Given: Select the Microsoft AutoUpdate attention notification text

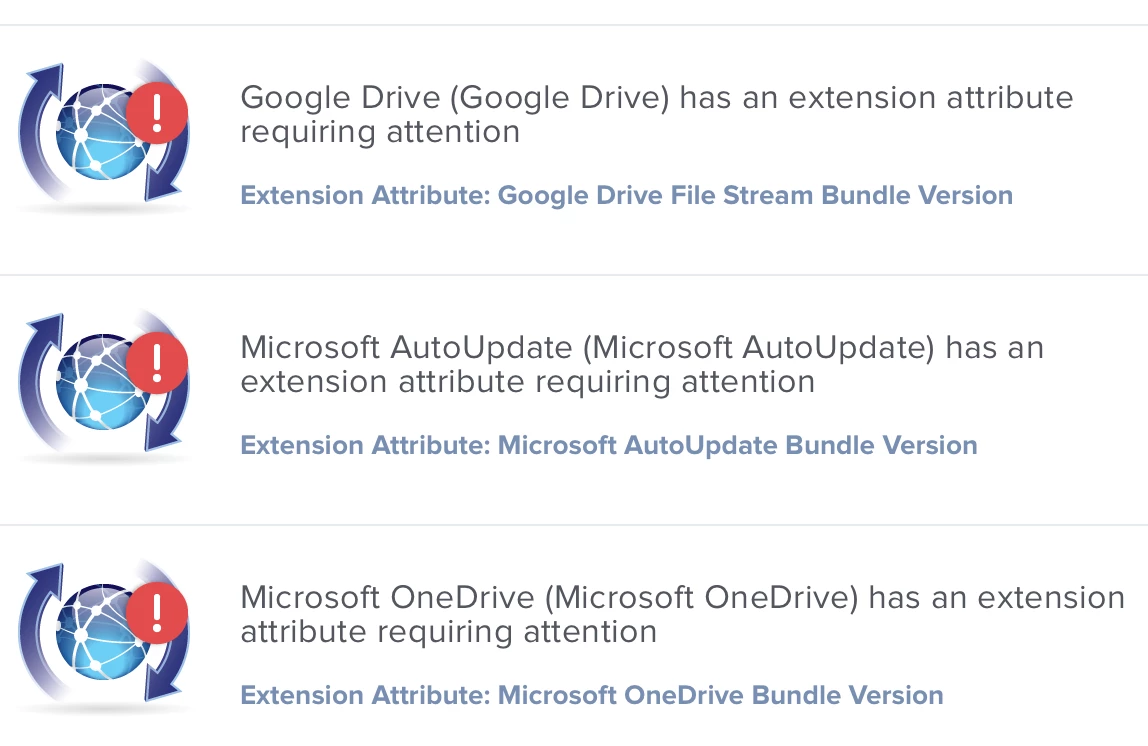Looking at the screenshot, I should click(x=642, y=364).
